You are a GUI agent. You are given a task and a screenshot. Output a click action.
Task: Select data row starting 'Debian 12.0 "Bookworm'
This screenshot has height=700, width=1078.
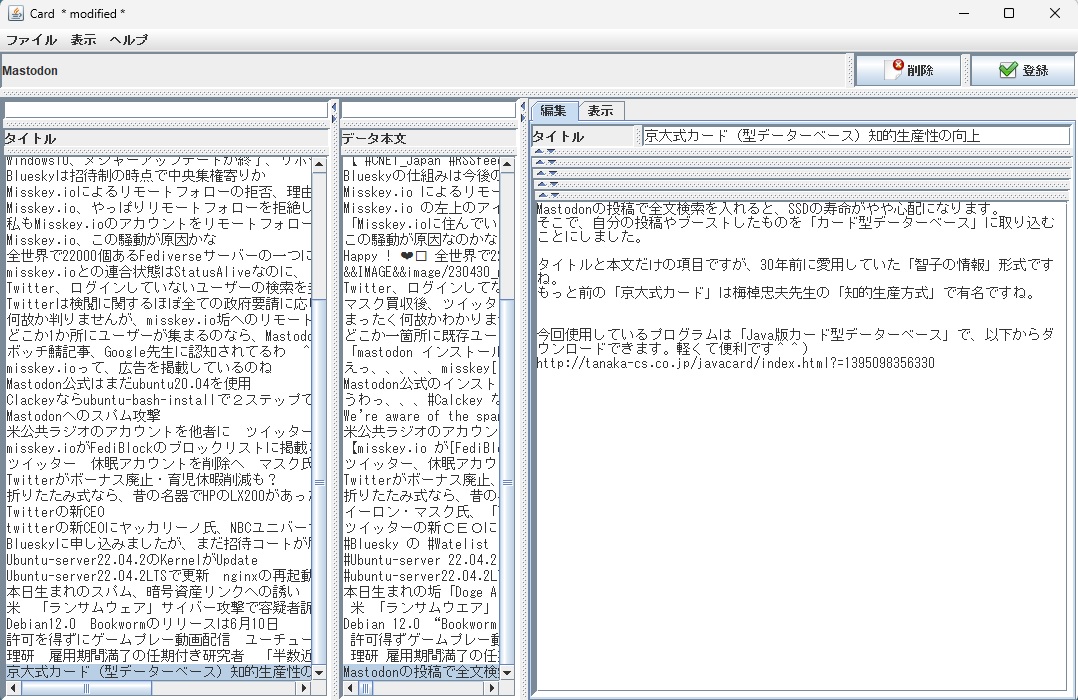[x=421, y=624]
